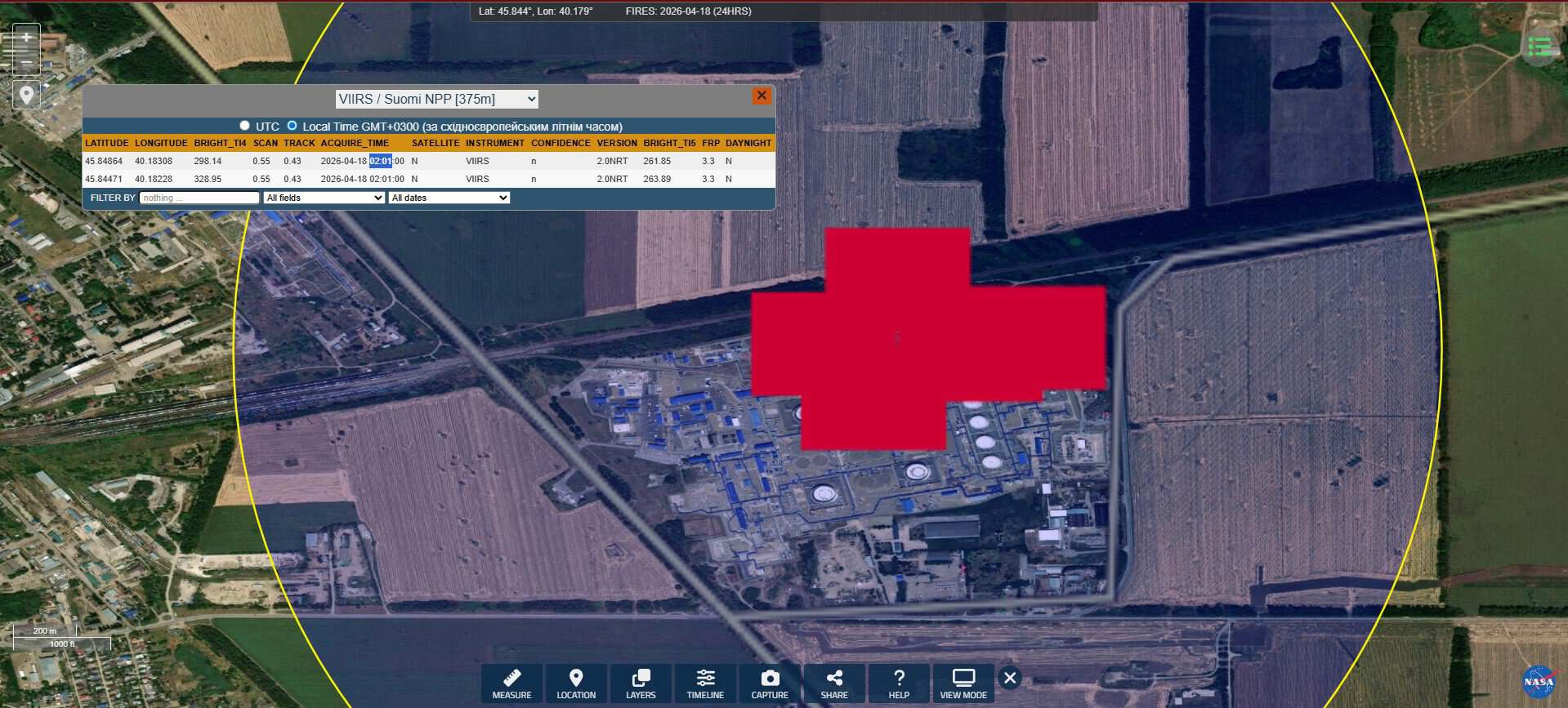Capture the map view
The image size is (1568, 708).
770,684
